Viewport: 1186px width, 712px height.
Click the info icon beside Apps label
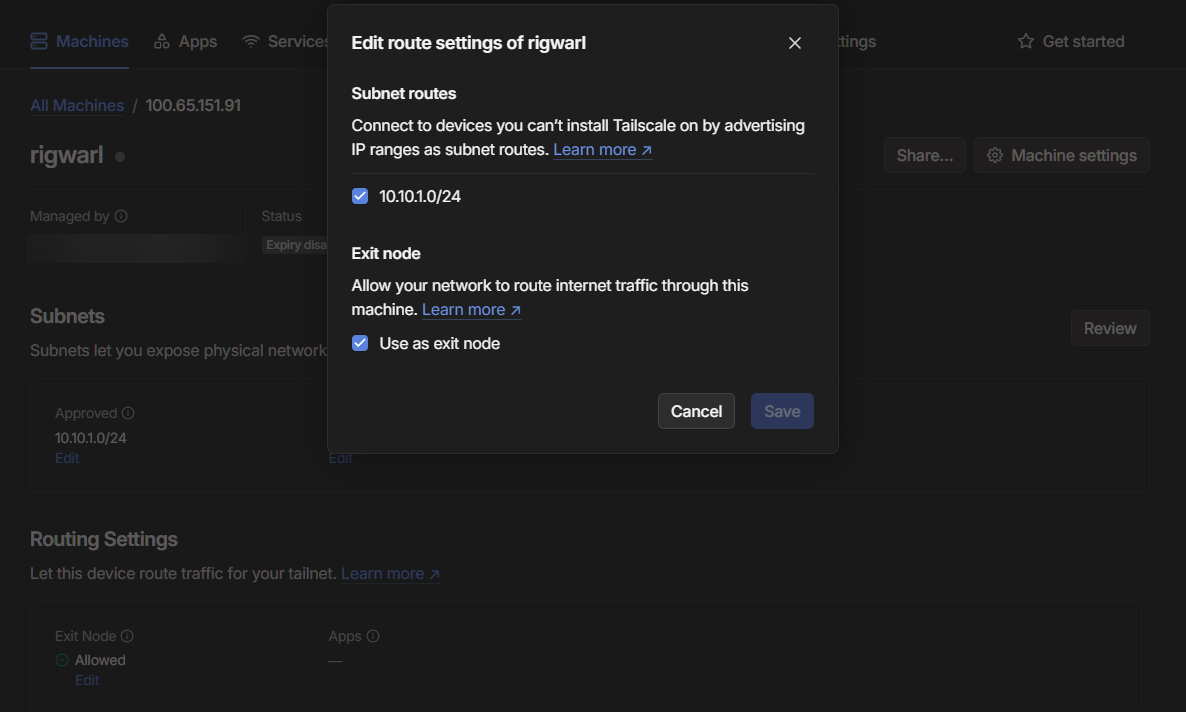(x=373, y=636)
